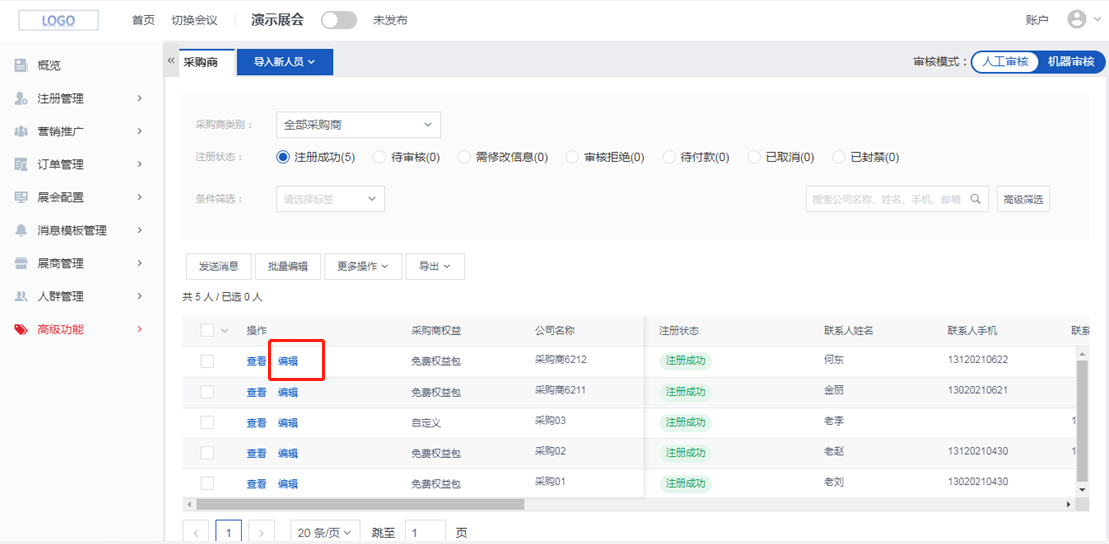1109x544 pixels.
Task: Click vertical scrollbar thumb in table
Action: tap(1082, 420)
